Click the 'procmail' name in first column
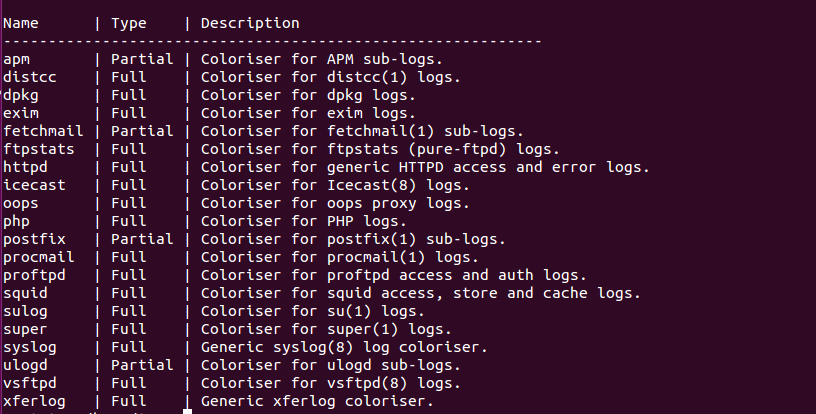This screenshot has width=816, height=414. 39,257
